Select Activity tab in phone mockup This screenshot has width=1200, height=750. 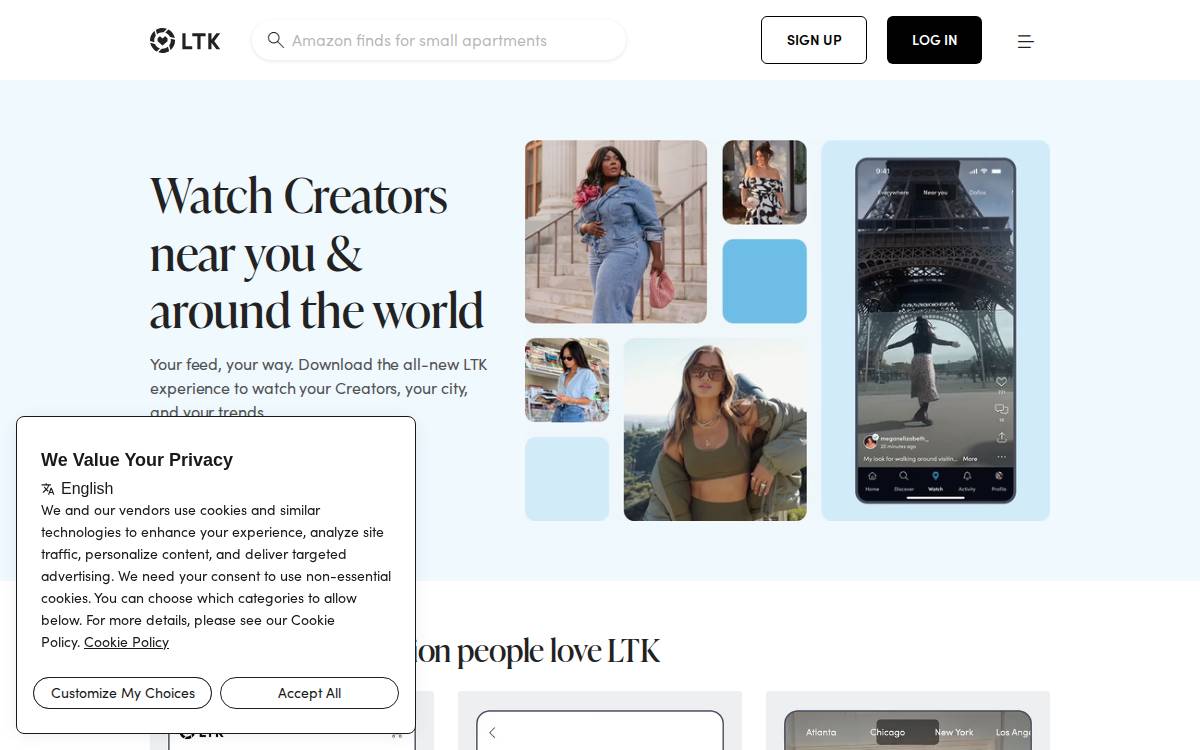[967, 481]
